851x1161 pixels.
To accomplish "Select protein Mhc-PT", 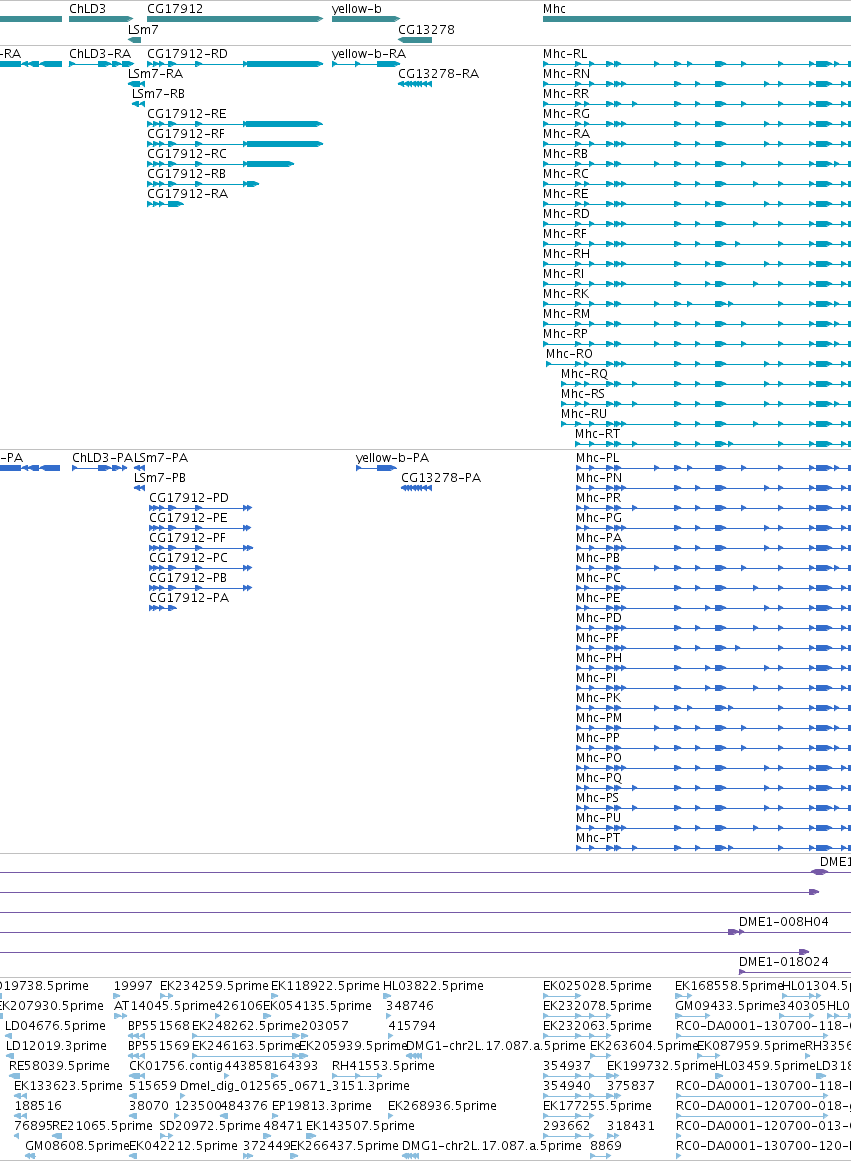I will click(598, 838).
